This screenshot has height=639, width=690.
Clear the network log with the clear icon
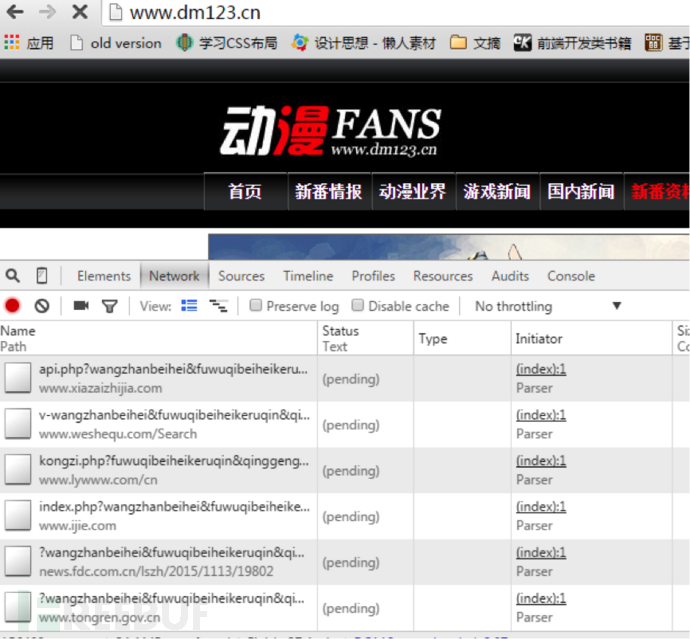(x=42, y=305)
